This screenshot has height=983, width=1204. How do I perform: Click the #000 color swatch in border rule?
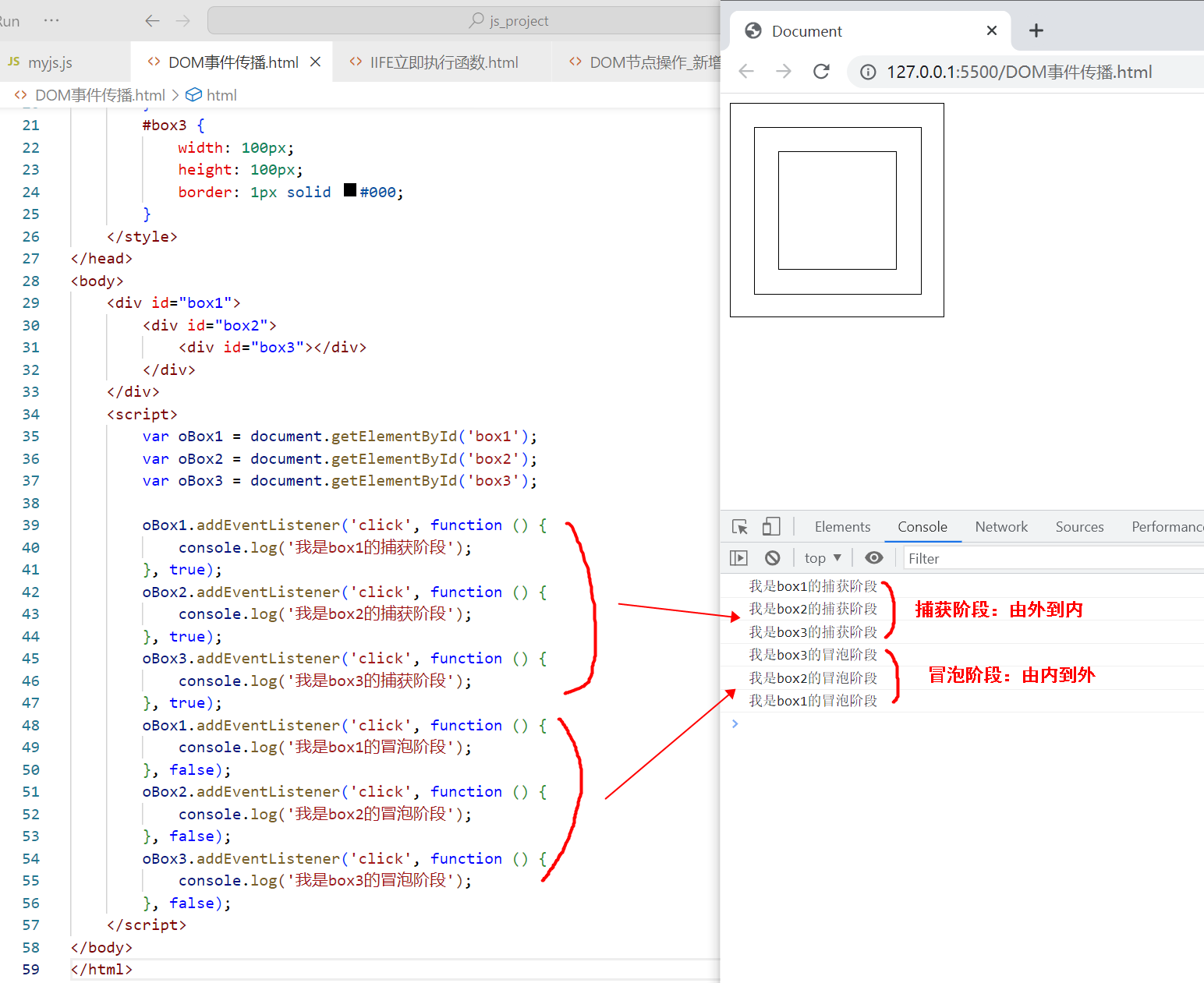pos(350,190)
